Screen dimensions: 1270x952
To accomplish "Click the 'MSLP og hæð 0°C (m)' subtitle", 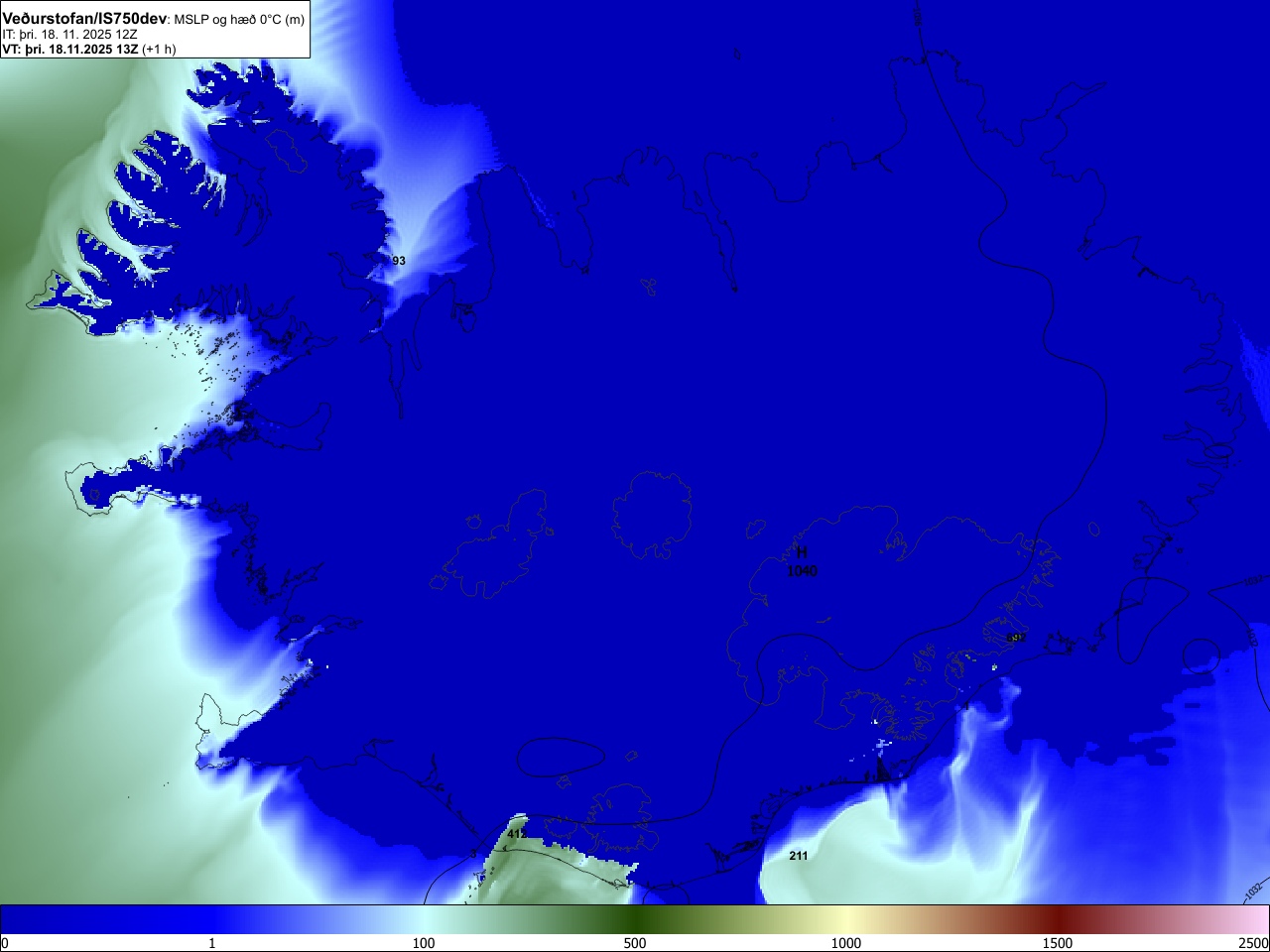I will point(239,20).
